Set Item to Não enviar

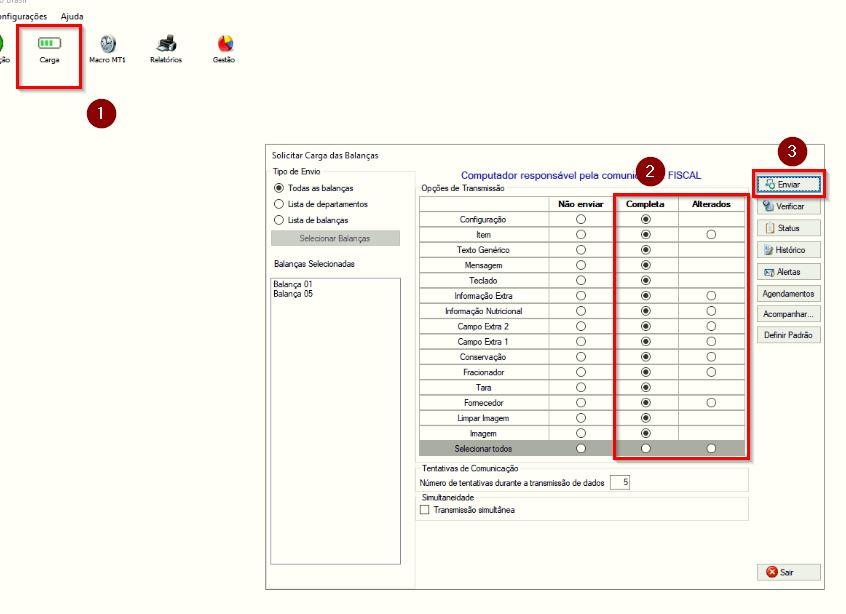(x=581, y=235)
